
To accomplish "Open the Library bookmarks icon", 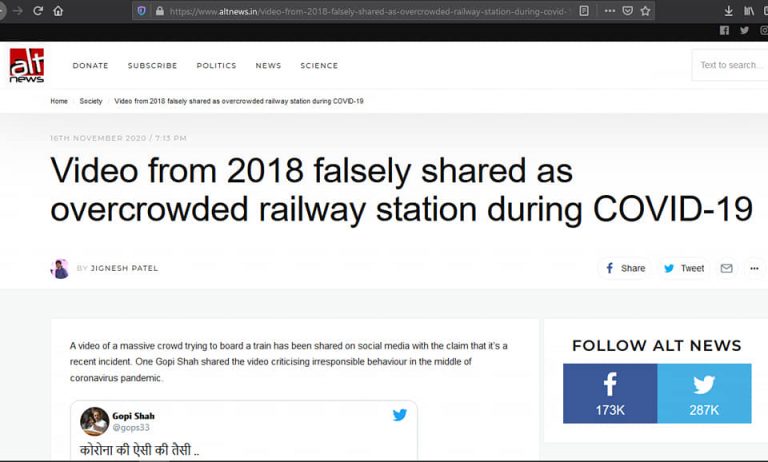I will click(748, 11).
